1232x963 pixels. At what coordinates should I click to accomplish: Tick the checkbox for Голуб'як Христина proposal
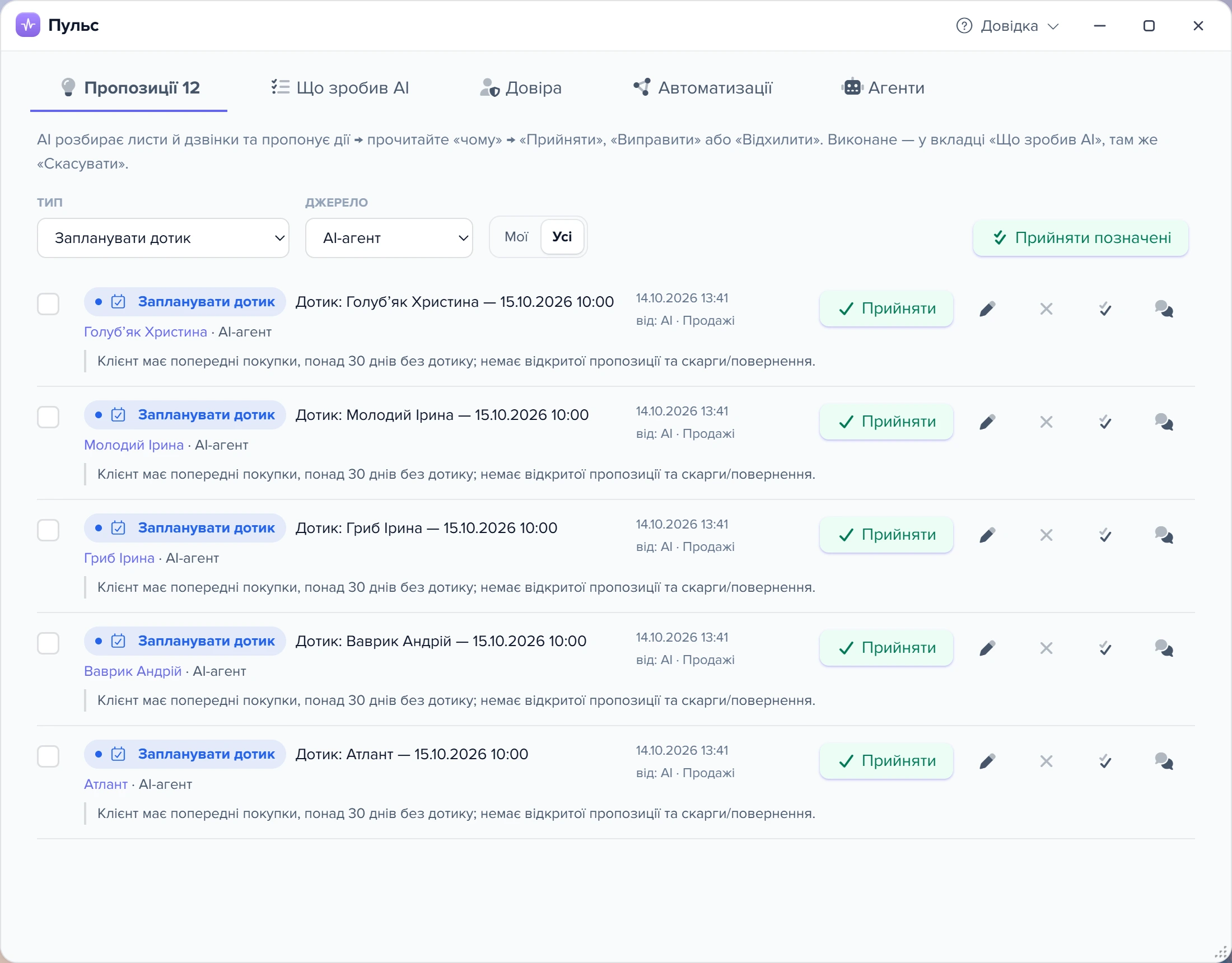48,304
